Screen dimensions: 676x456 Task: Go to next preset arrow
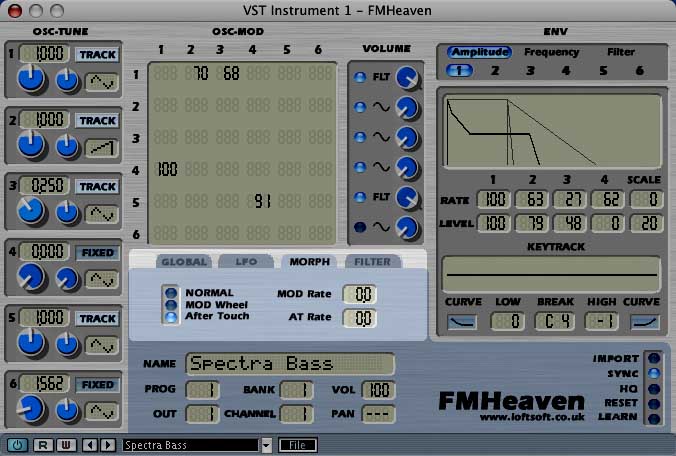(108, 445)
